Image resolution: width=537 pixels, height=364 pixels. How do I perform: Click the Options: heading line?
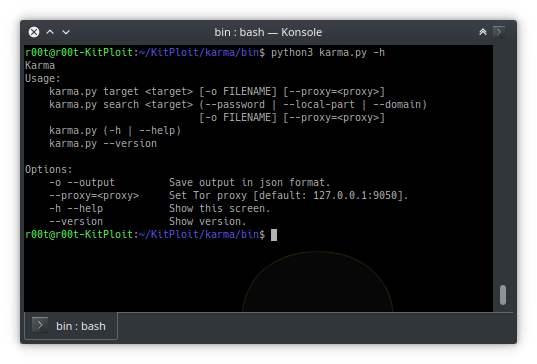(49, 170)
